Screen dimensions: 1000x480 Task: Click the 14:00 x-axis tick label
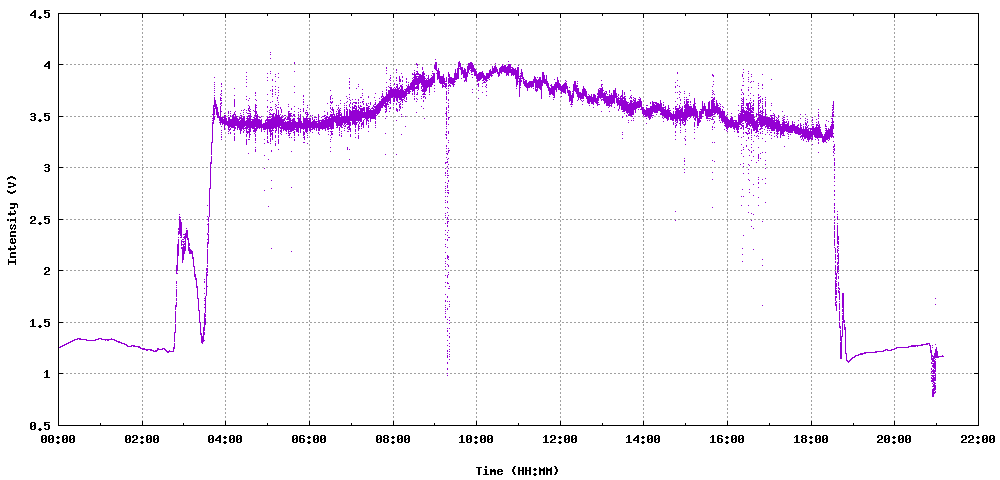tap(643, 439)
